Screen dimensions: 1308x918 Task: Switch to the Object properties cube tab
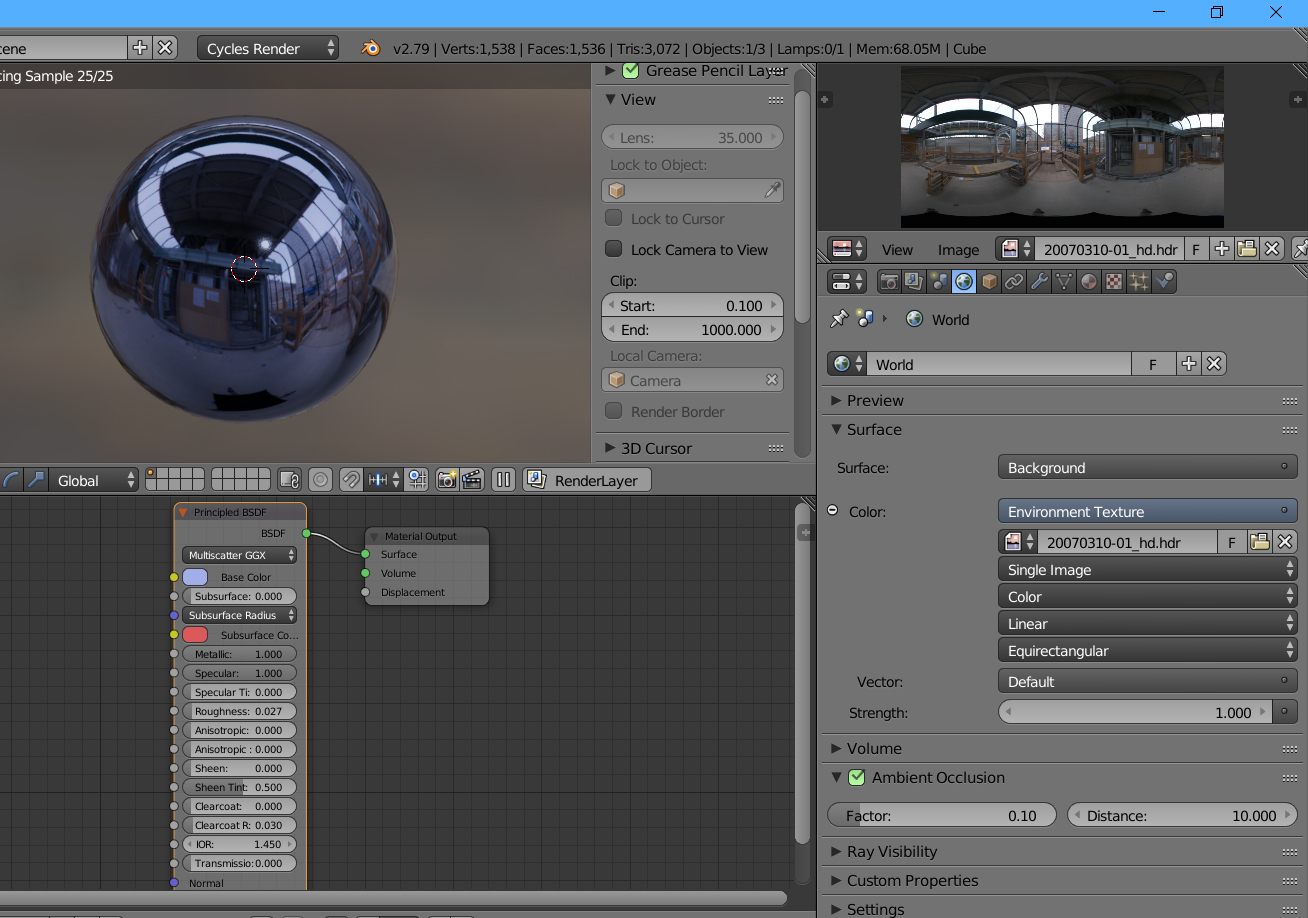989,282
